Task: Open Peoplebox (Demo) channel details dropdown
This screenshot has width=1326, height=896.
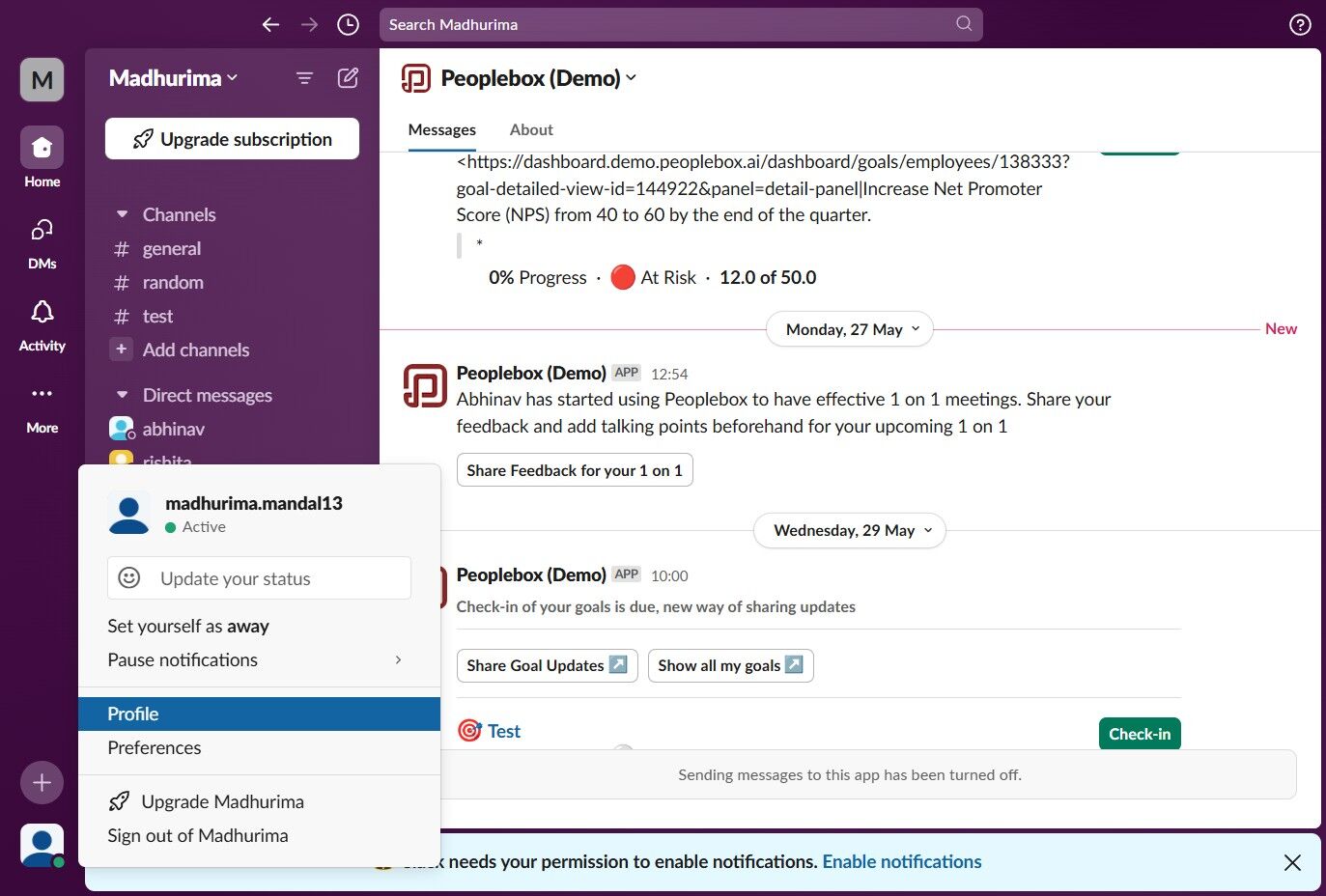Action: [x=539, y=78]
